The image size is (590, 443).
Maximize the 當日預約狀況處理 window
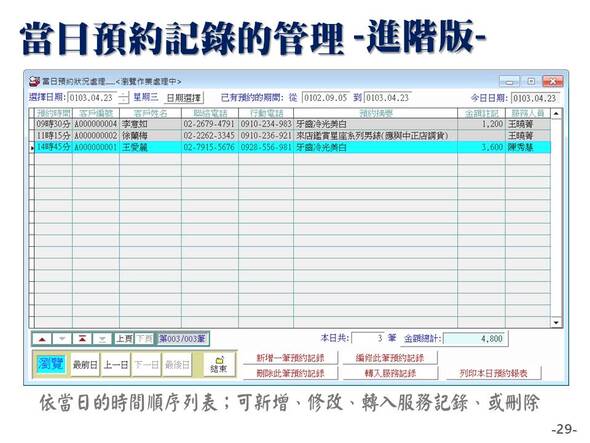click(x=531, y=81)
